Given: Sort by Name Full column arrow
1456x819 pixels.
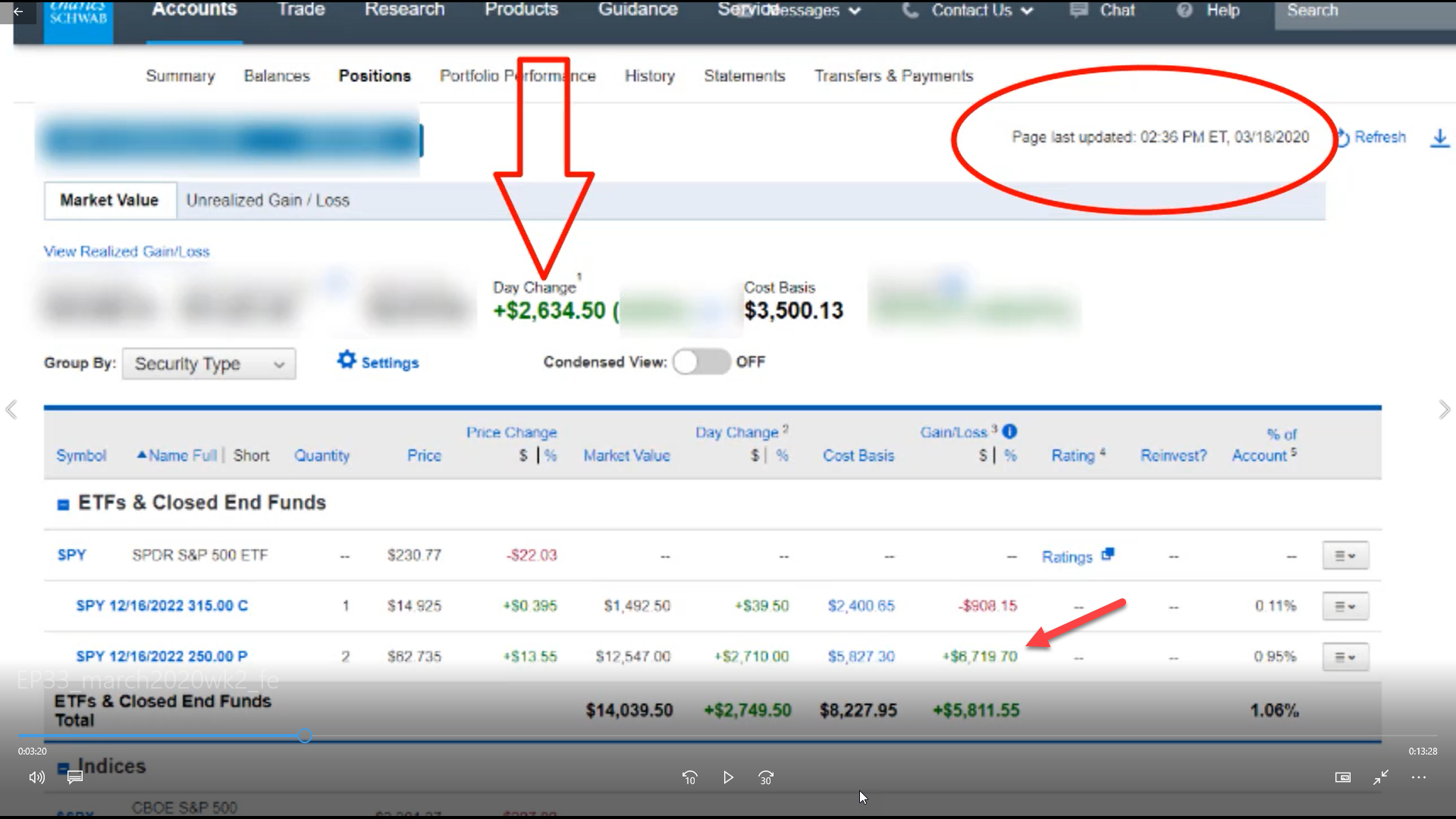Looking at the screenshot, I should tap(141, 455).
